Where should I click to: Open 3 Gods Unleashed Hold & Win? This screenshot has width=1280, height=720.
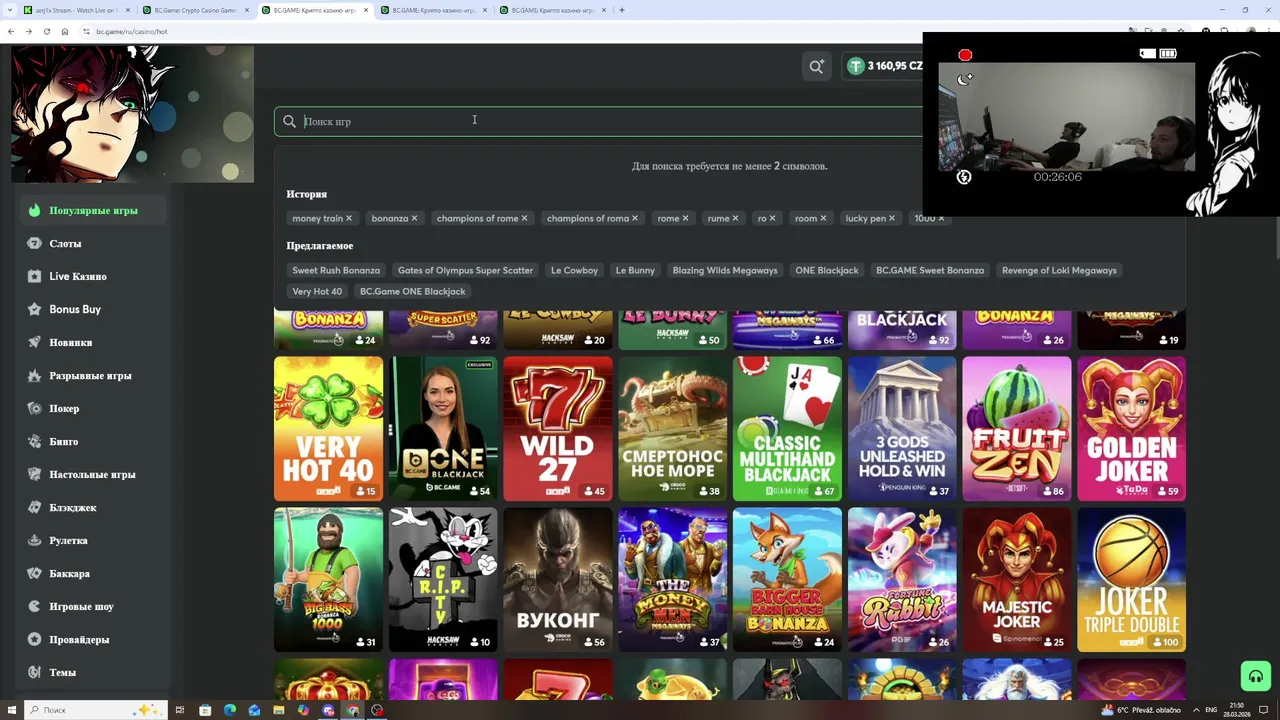point(902,428)
